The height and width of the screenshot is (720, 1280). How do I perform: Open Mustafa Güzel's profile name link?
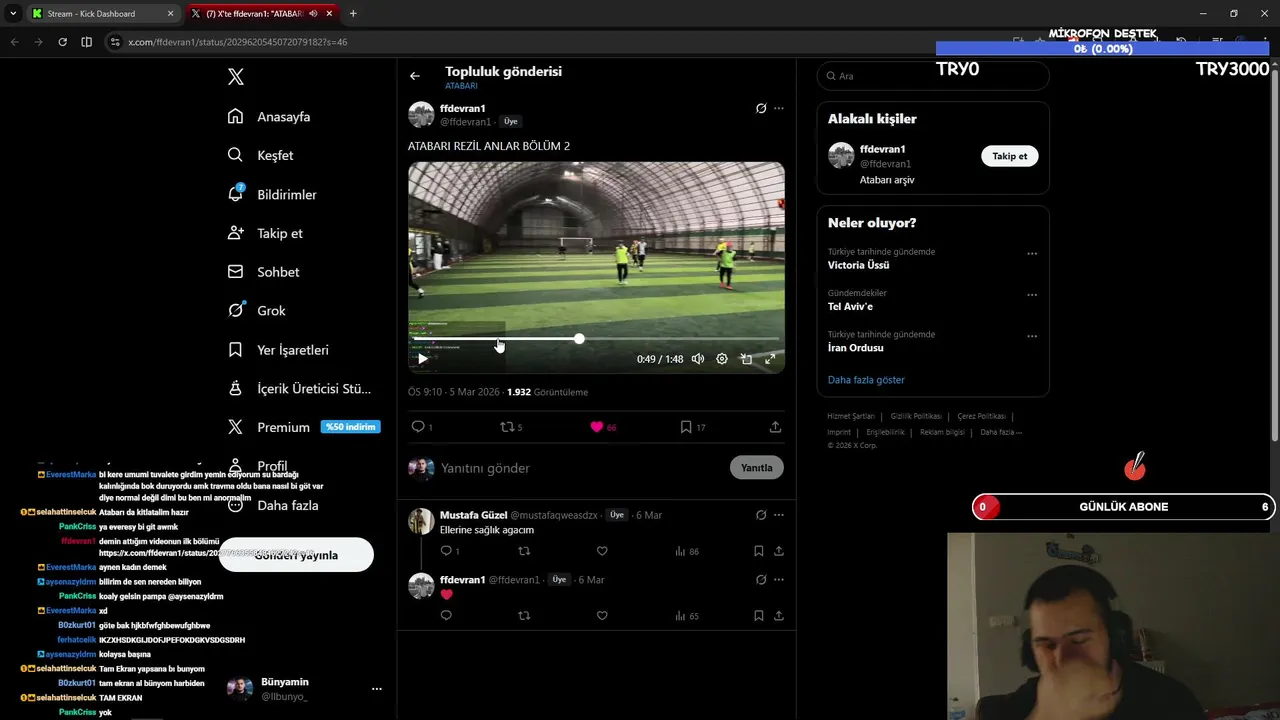pos(474,515)
